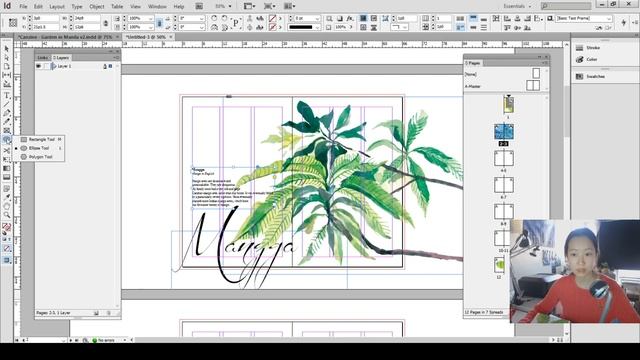The image size is (640, 360).
Task: Open the Pages panel menu icon
Action: pyautogui.click(x=544, y=63)
